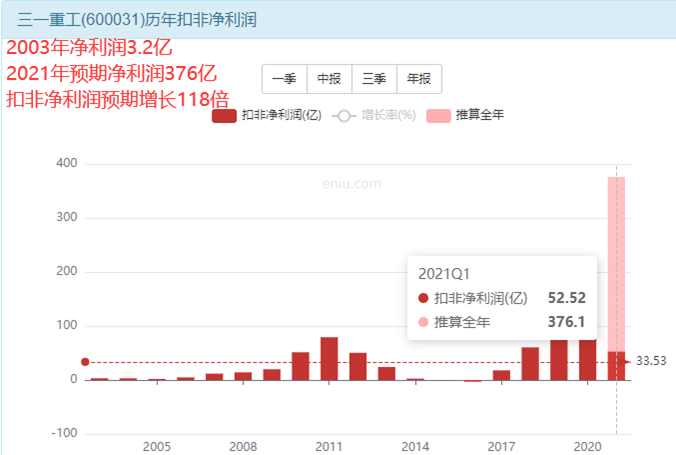Viewport: 676px width, 455px height.
Task: Click the 400 y-axis label
Action: tap(67, 163)
